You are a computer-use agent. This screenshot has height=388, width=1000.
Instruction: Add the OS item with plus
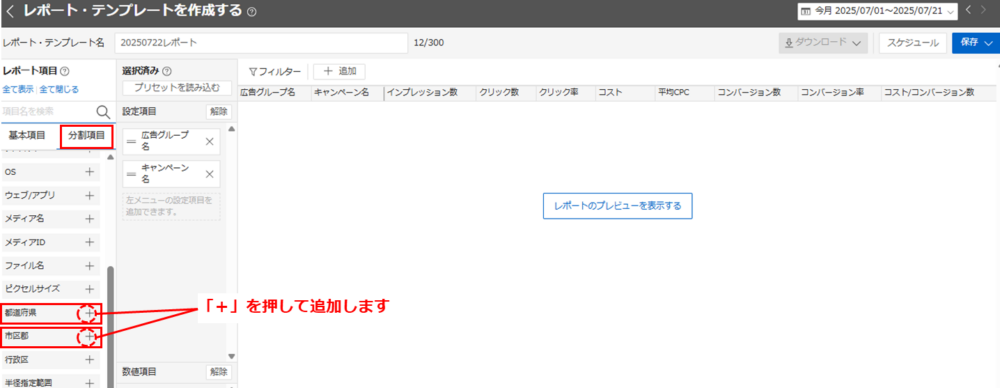(x=89, y=172)
